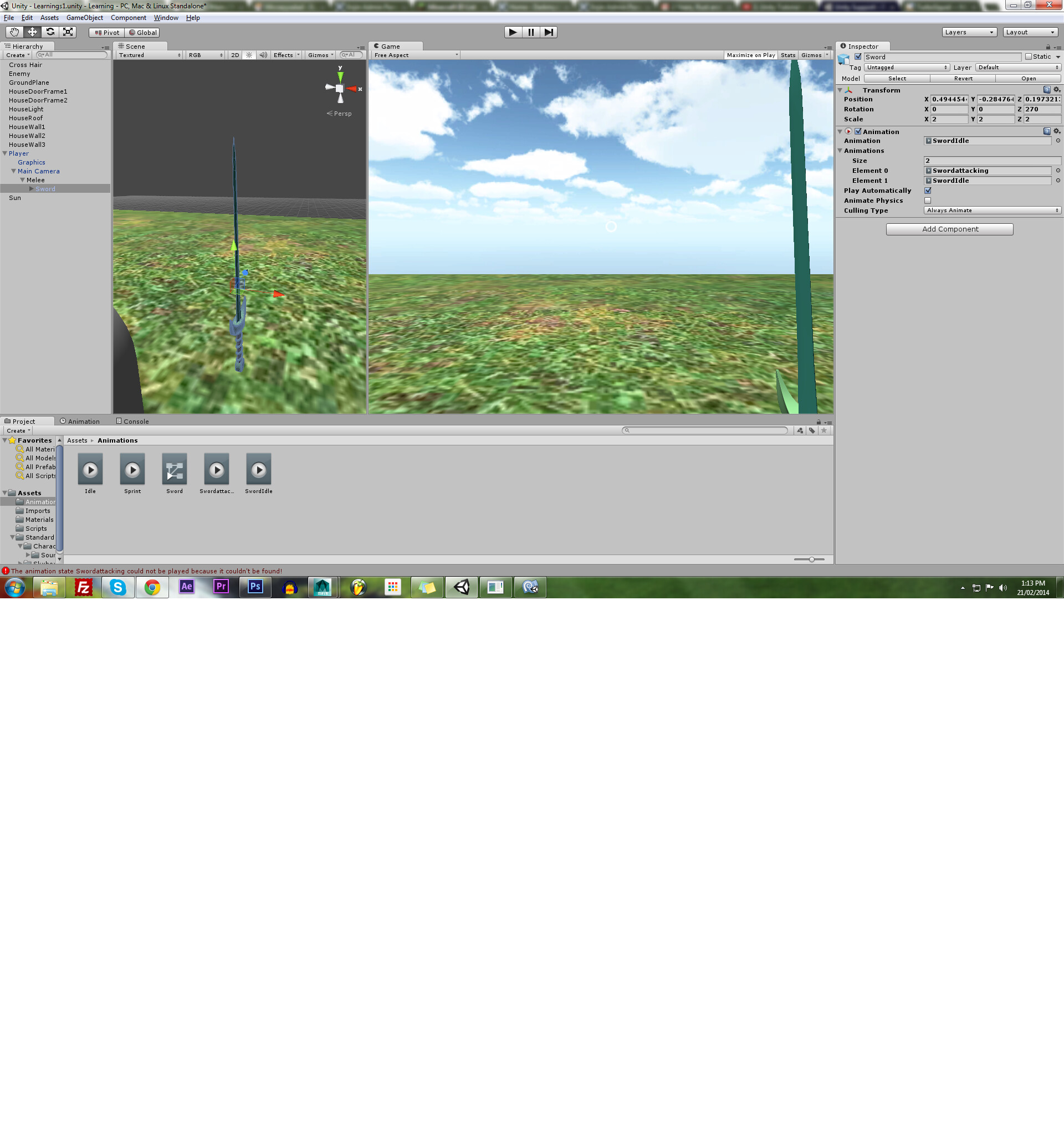
Task: Open the Culling Type dropdown
Action: (x=992, y=211)
